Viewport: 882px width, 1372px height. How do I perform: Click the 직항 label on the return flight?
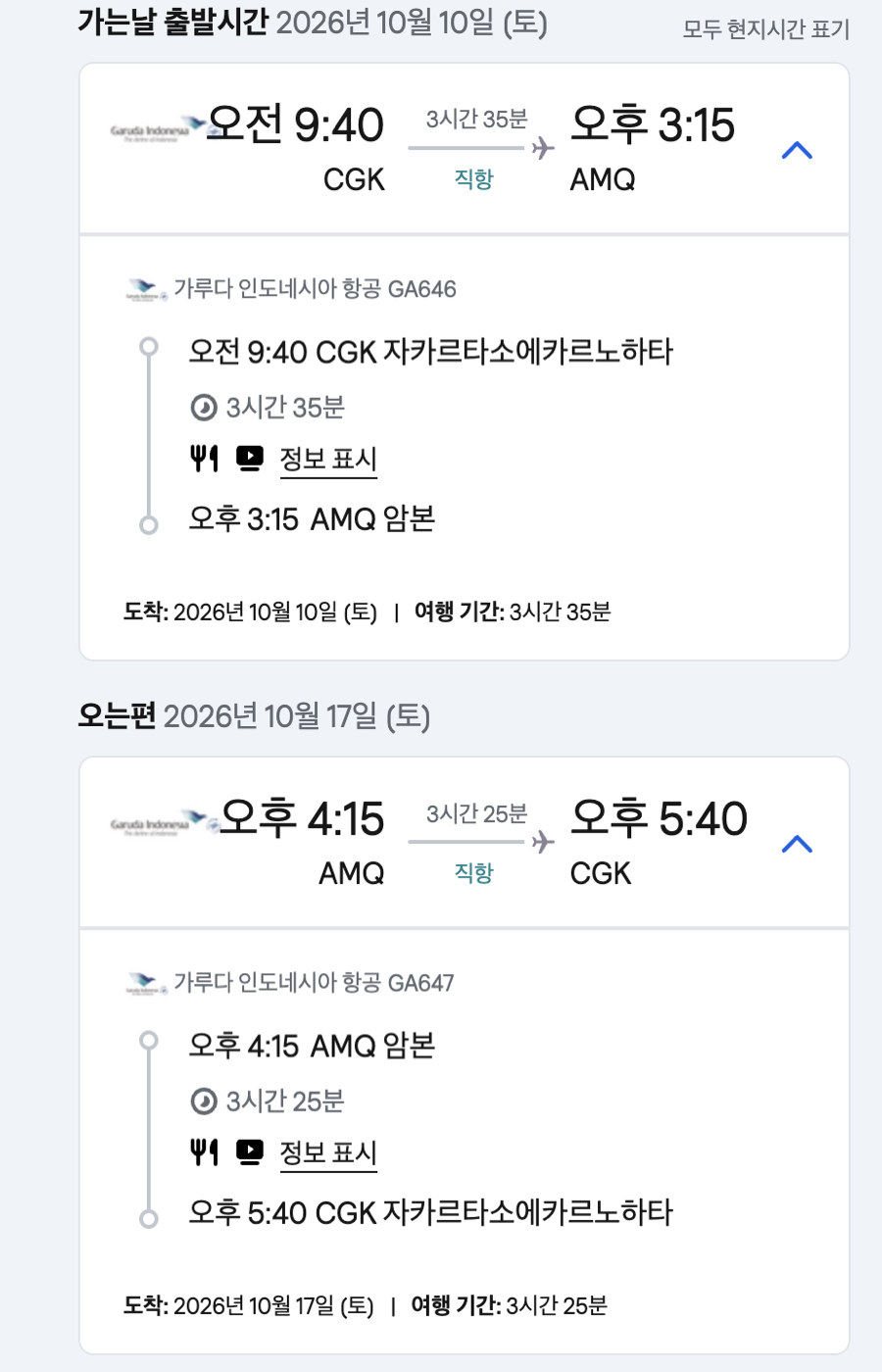pyautogui.click(x=474, y=873)
